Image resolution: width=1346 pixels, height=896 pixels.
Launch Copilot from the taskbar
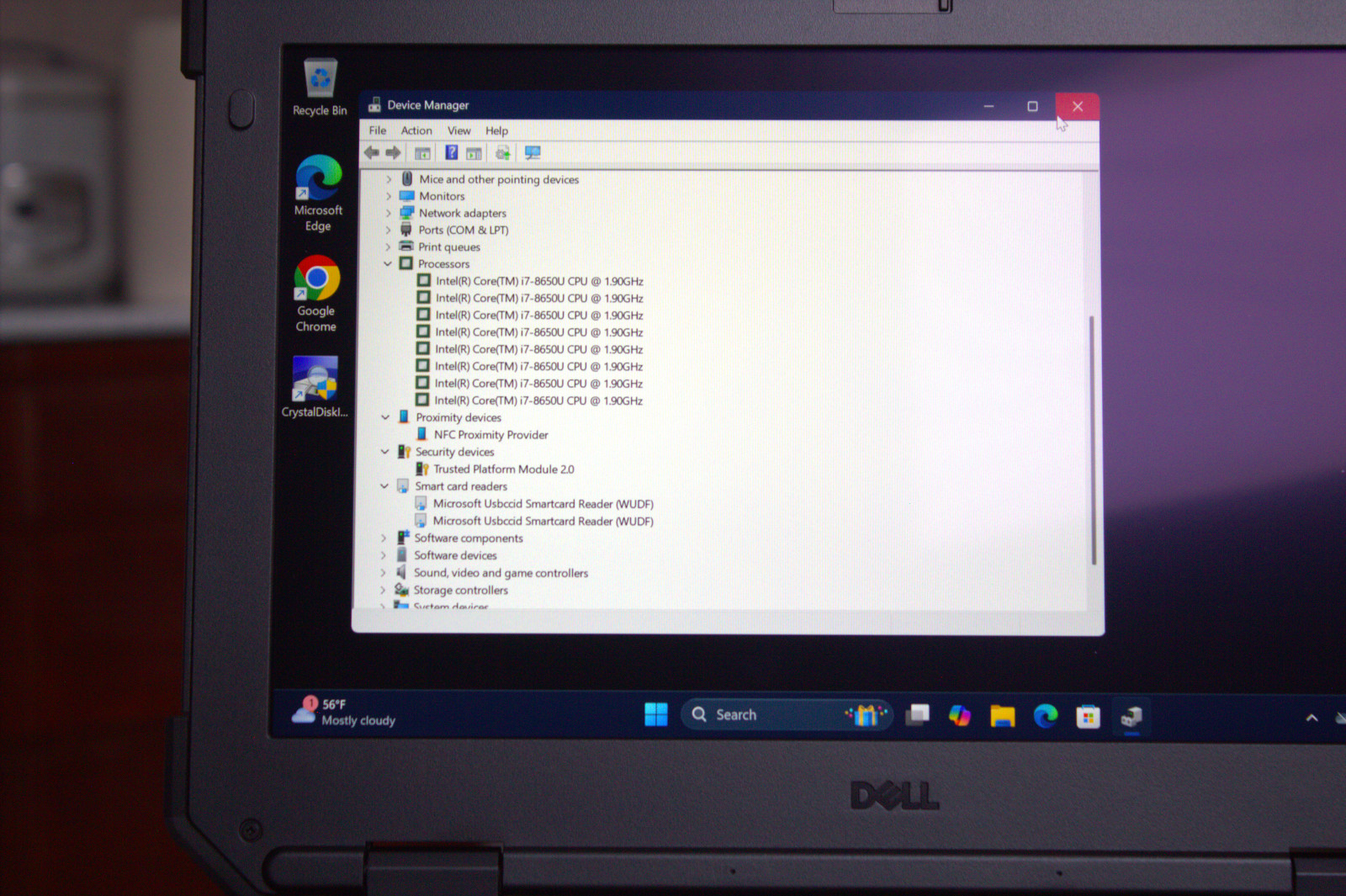pos(960,716)
